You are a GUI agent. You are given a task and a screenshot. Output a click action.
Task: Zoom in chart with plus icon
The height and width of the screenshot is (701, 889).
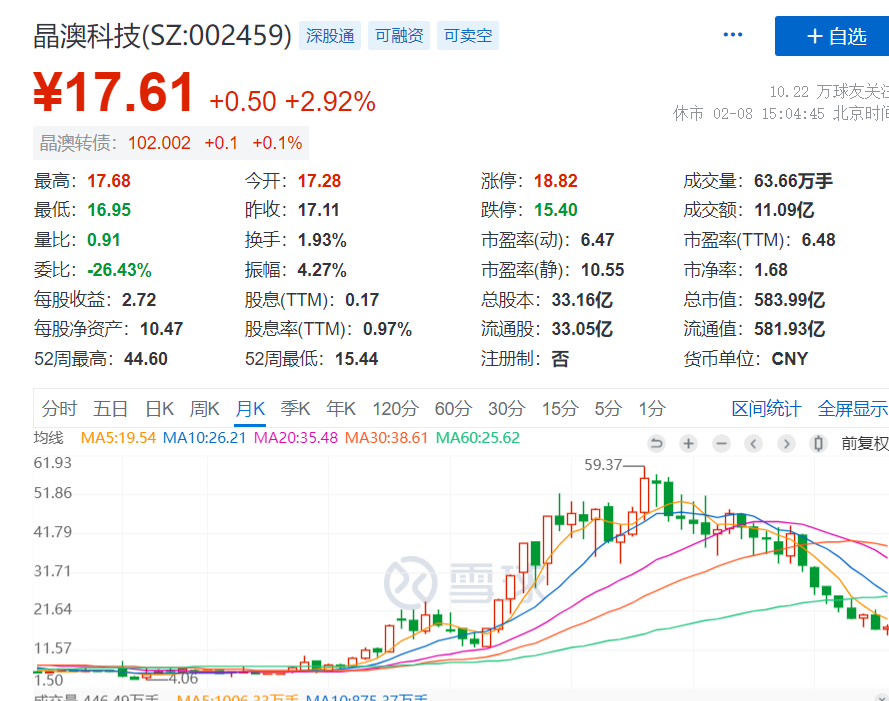[688, 443]
